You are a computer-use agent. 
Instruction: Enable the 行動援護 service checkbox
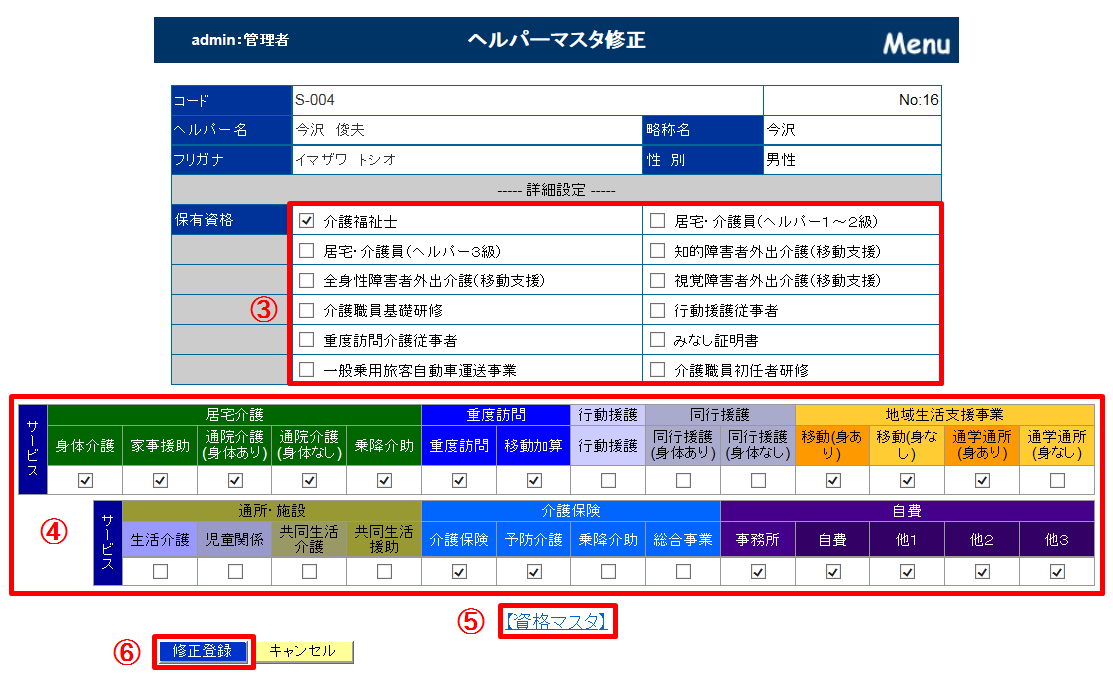608,481
